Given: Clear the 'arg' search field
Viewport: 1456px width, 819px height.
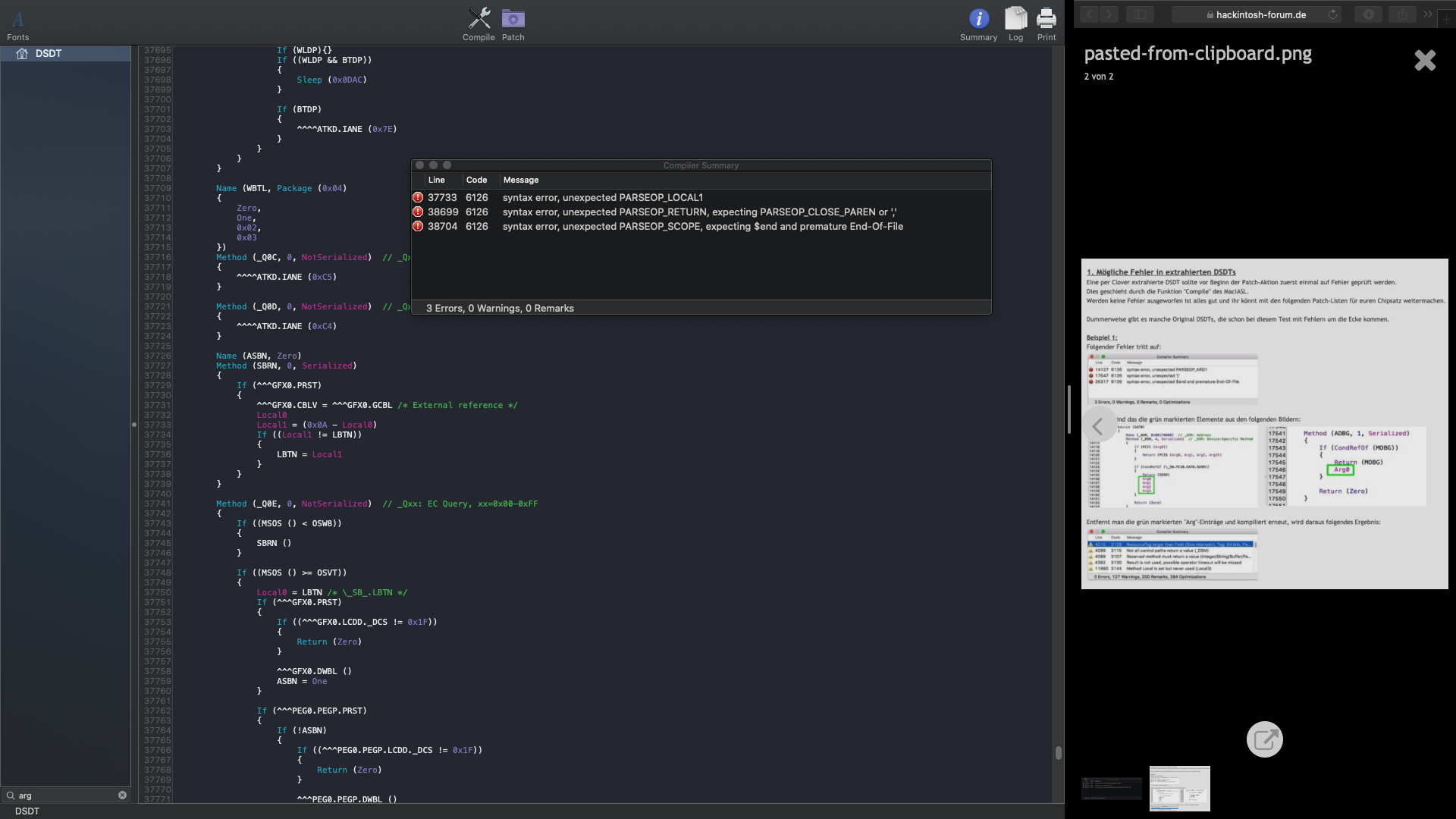Looking at the screenshot, I should tap(122, 795).
